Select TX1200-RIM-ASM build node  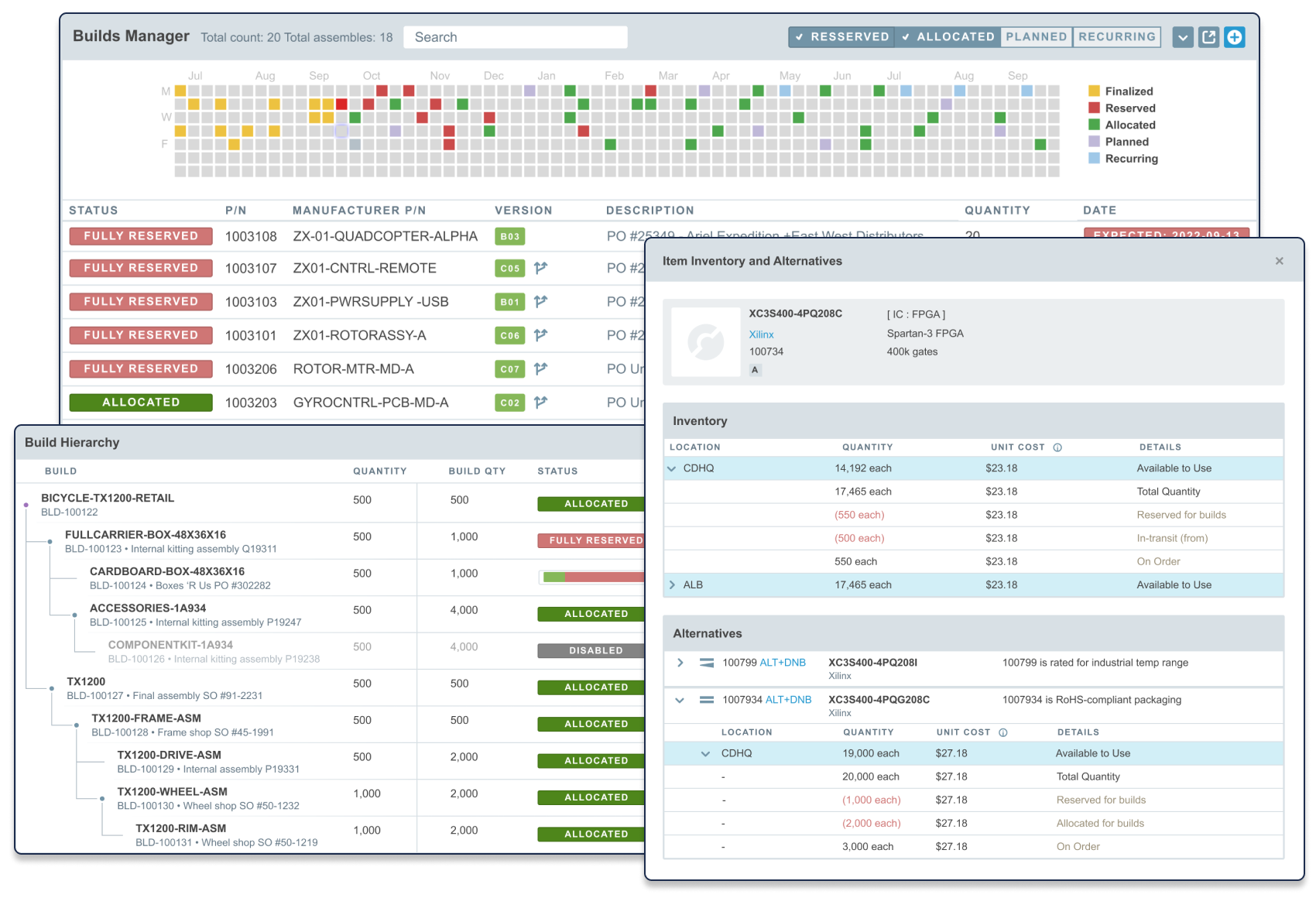[x=180, y=828]
